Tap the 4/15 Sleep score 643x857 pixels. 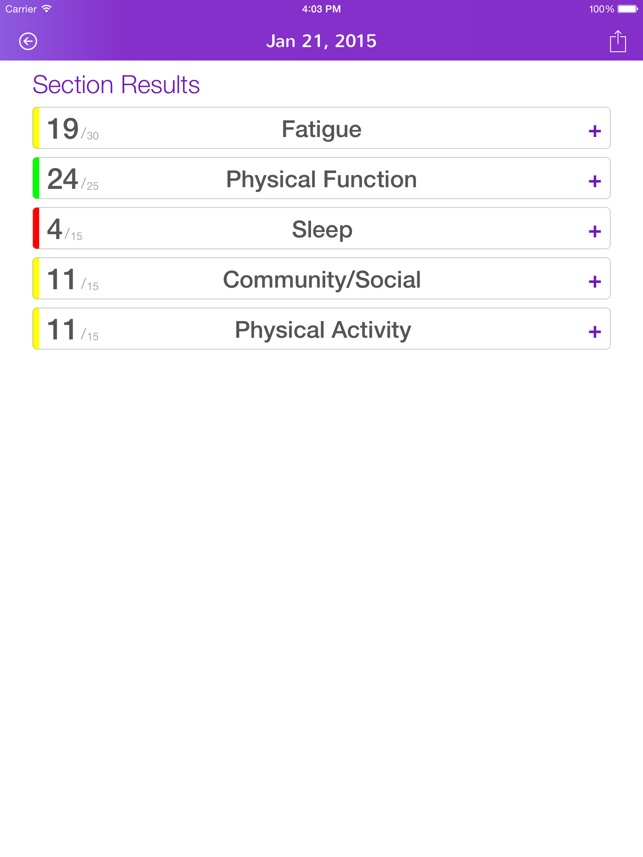58,228
